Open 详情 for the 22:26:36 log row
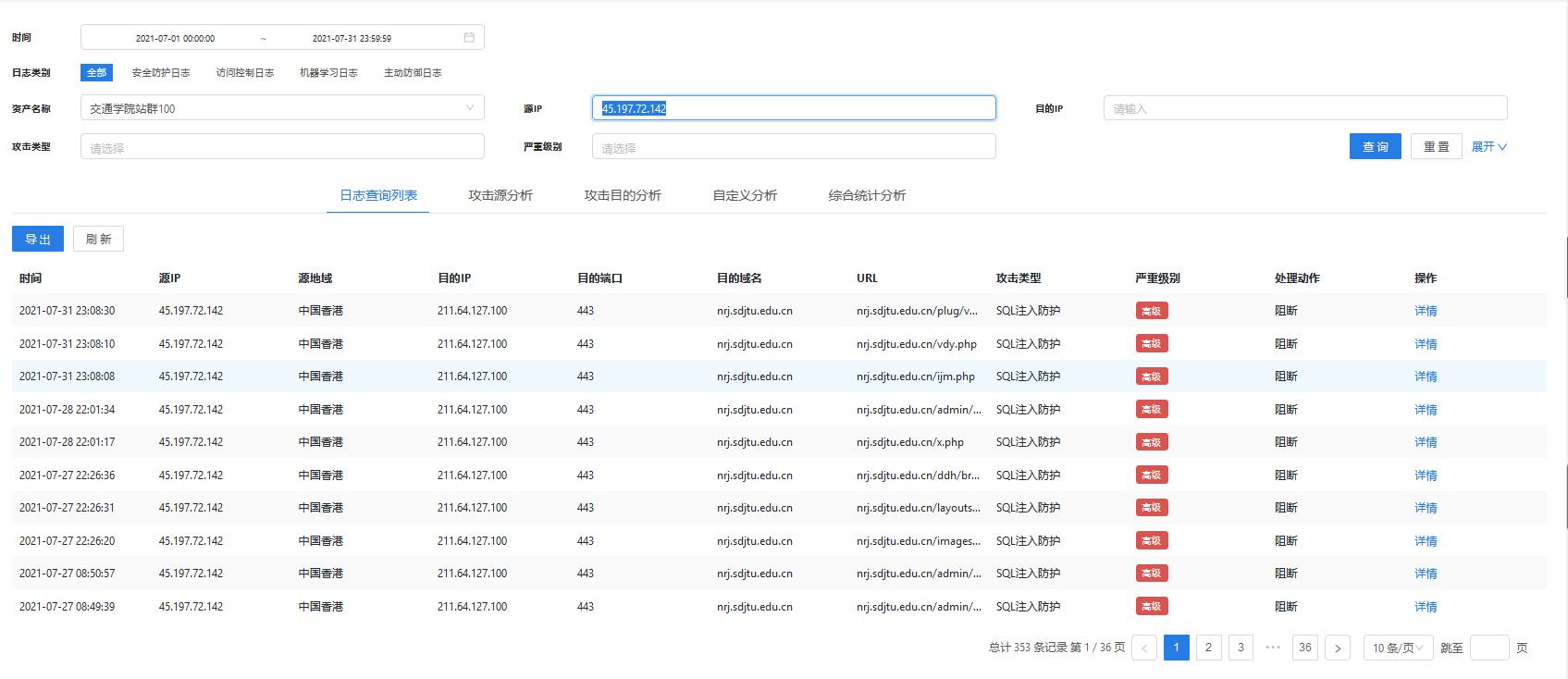This screenshot has height=679, width=1568. point(1426,475)
